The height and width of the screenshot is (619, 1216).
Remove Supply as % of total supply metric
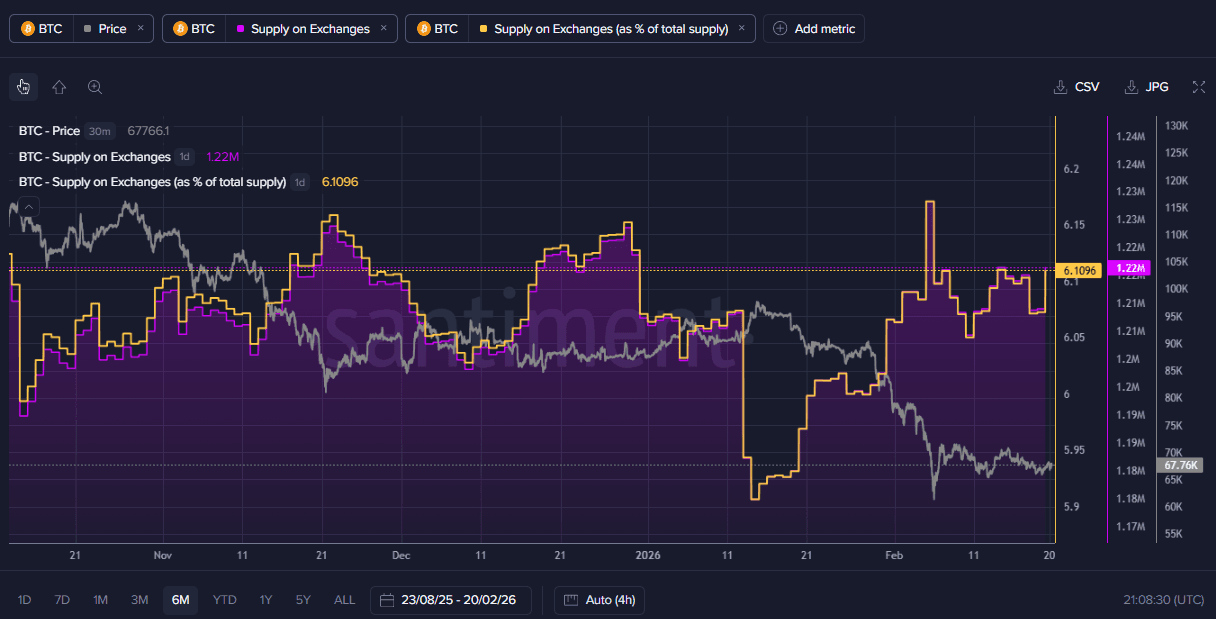[741, 29]
